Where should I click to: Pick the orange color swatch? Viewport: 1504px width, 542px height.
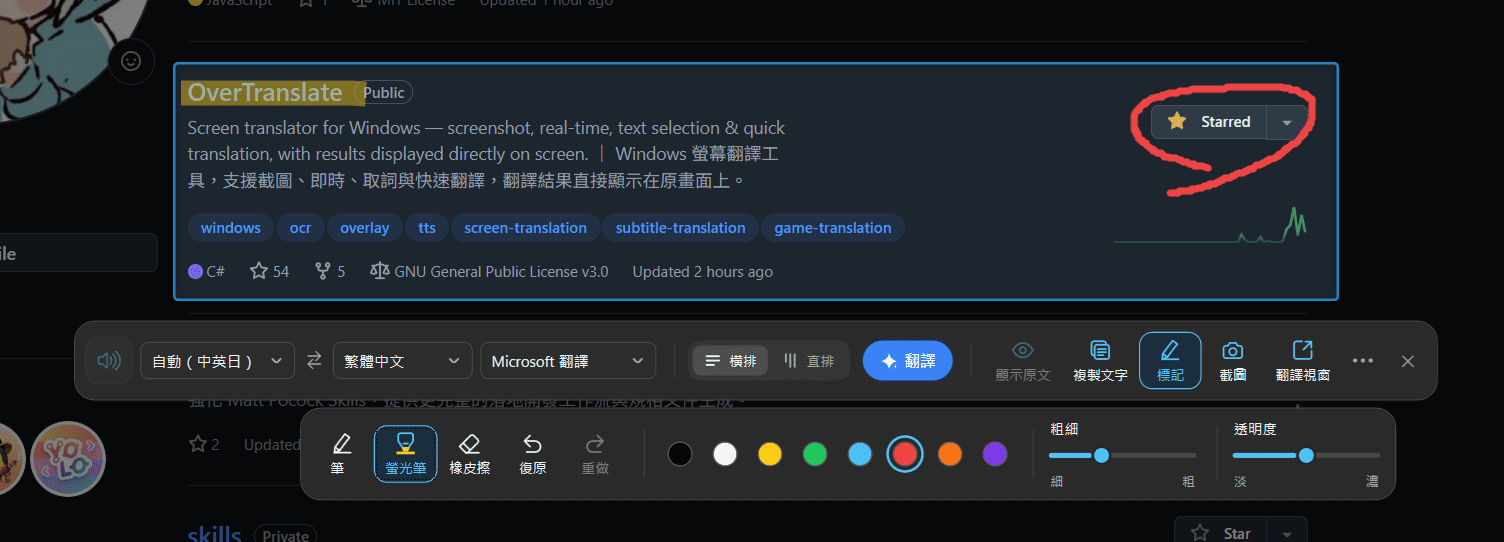[x=950, y=454]
